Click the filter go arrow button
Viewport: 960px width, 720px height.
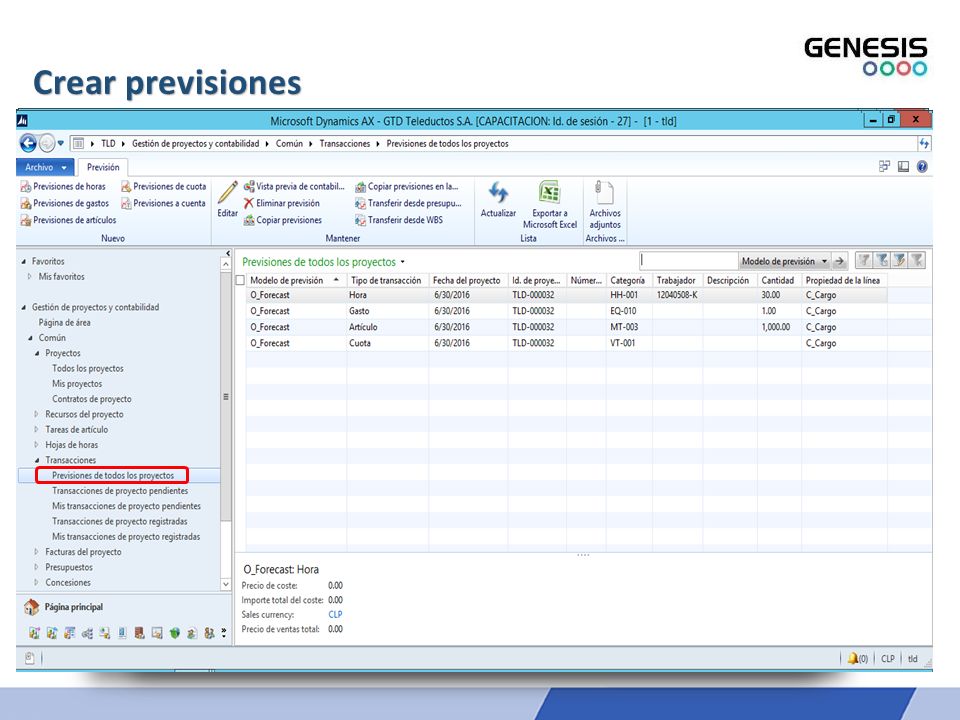840,261
